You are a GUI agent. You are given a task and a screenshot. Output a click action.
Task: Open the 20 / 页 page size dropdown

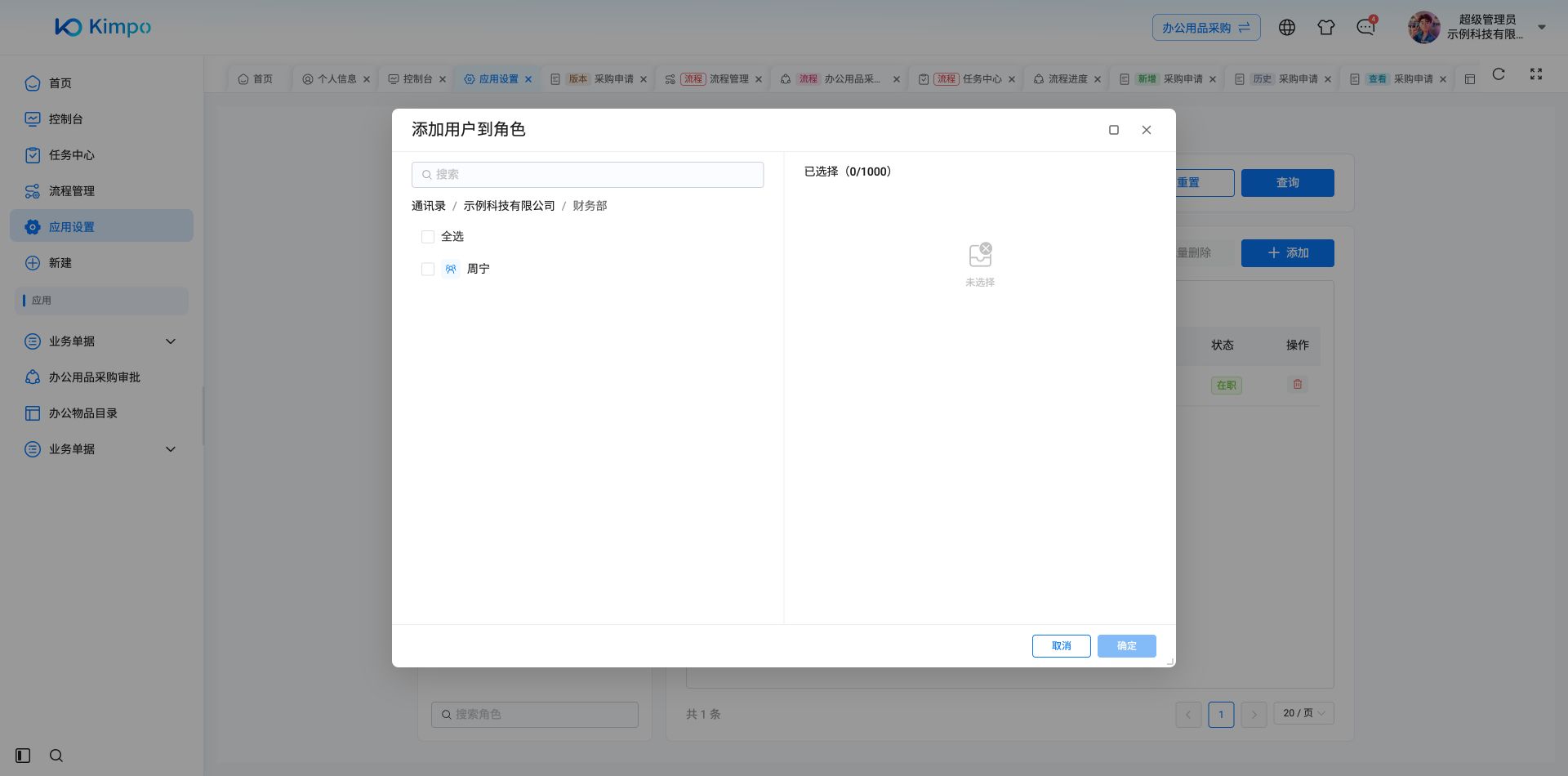[x=1303, y=713]
